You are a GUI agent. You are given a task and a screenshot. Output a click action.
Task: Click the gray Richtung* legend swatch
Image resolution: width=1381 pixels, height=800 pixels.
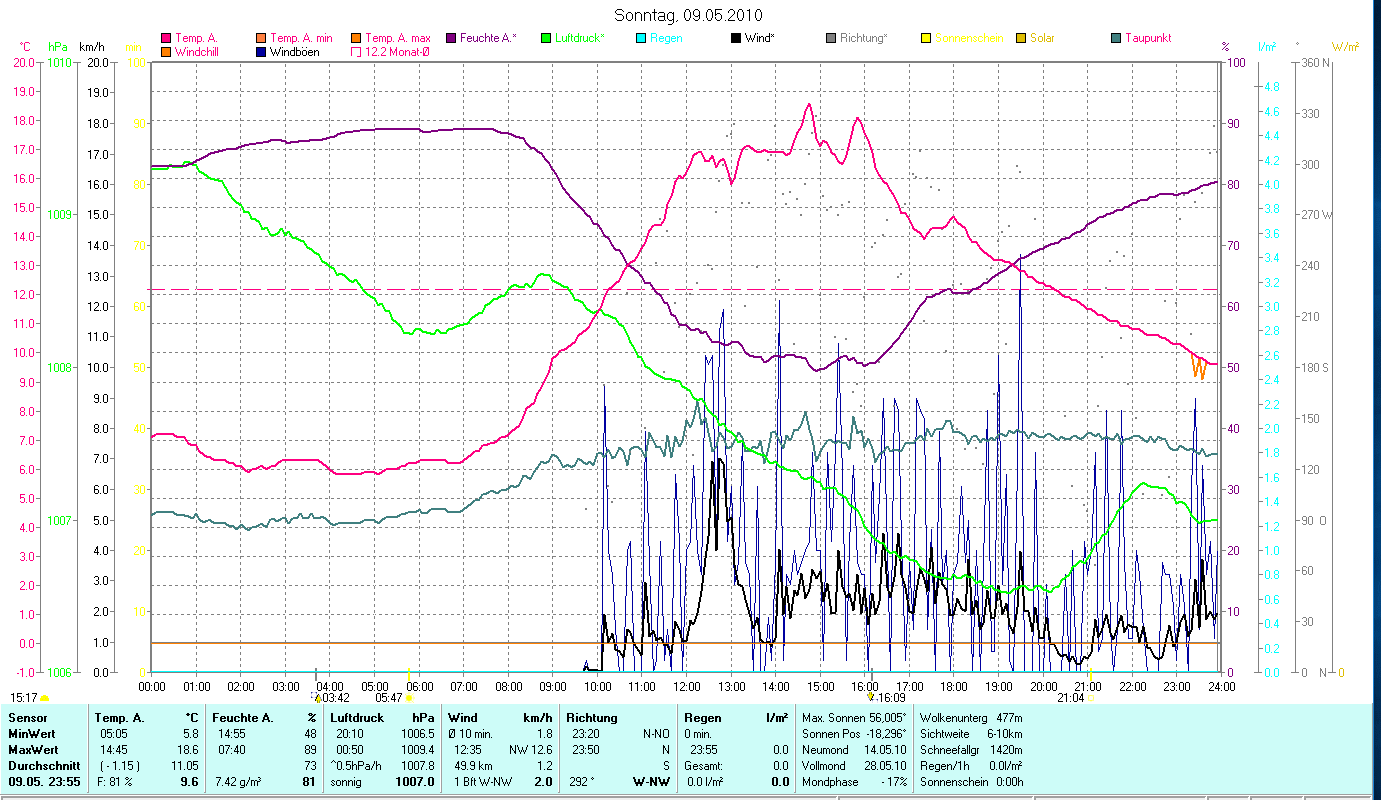point(831,38)
